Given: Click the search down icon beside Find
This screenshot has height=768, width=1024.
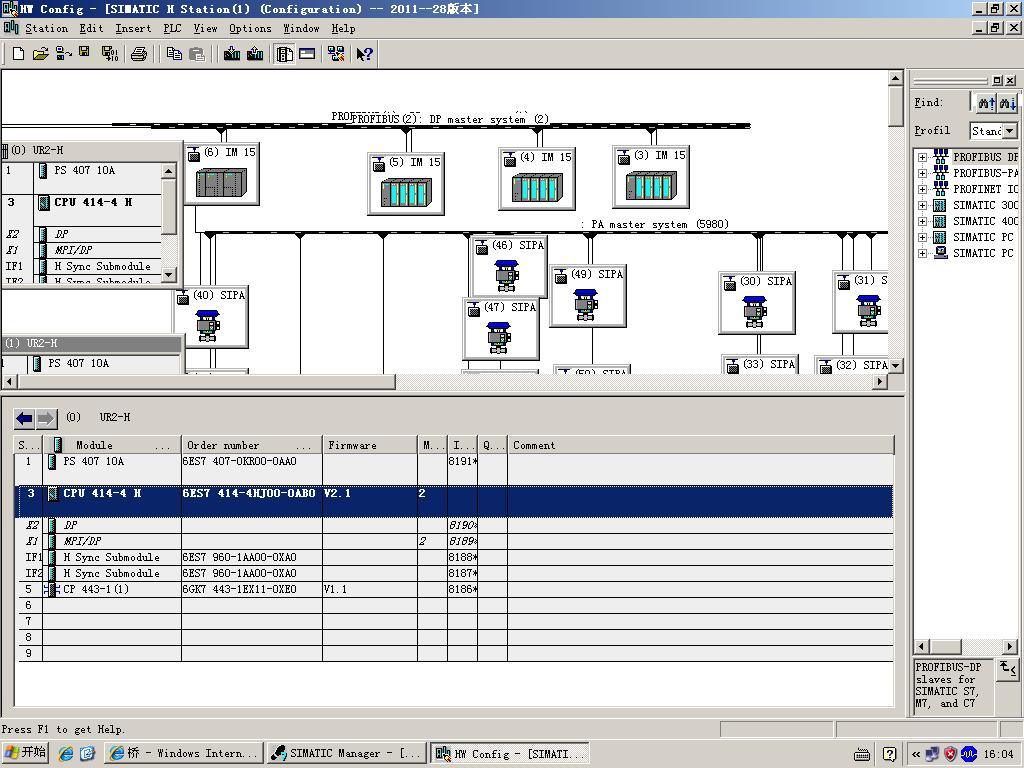Looking at the screenshot, I should 1007,103.
